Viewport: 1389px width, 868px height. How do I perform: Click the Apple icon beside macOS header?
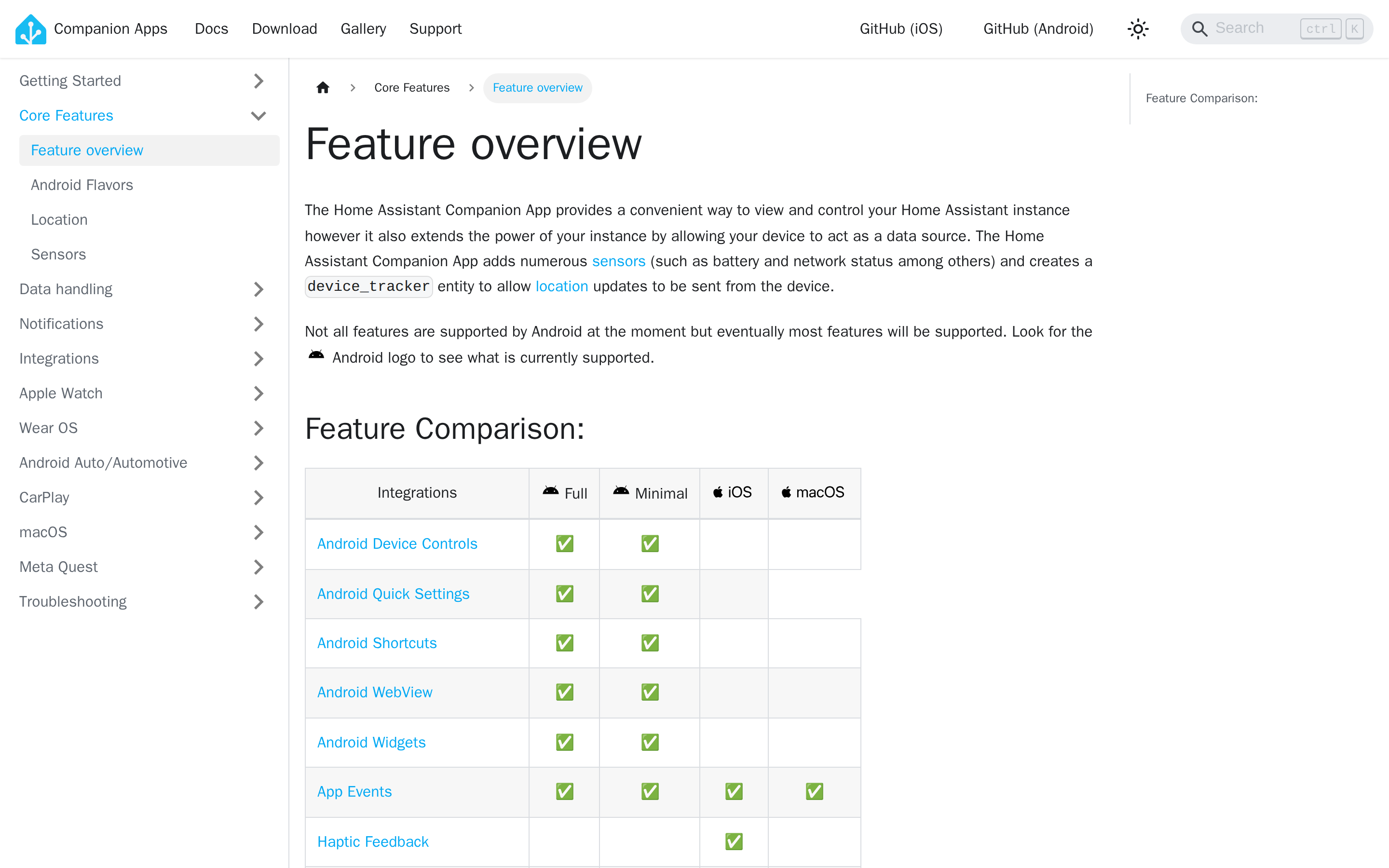(x=786, y=492)
